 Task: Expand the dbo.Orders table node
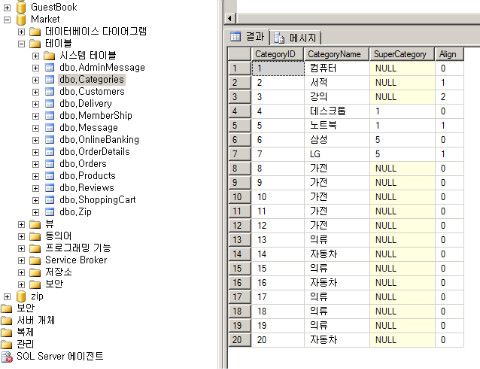[36, 164]
